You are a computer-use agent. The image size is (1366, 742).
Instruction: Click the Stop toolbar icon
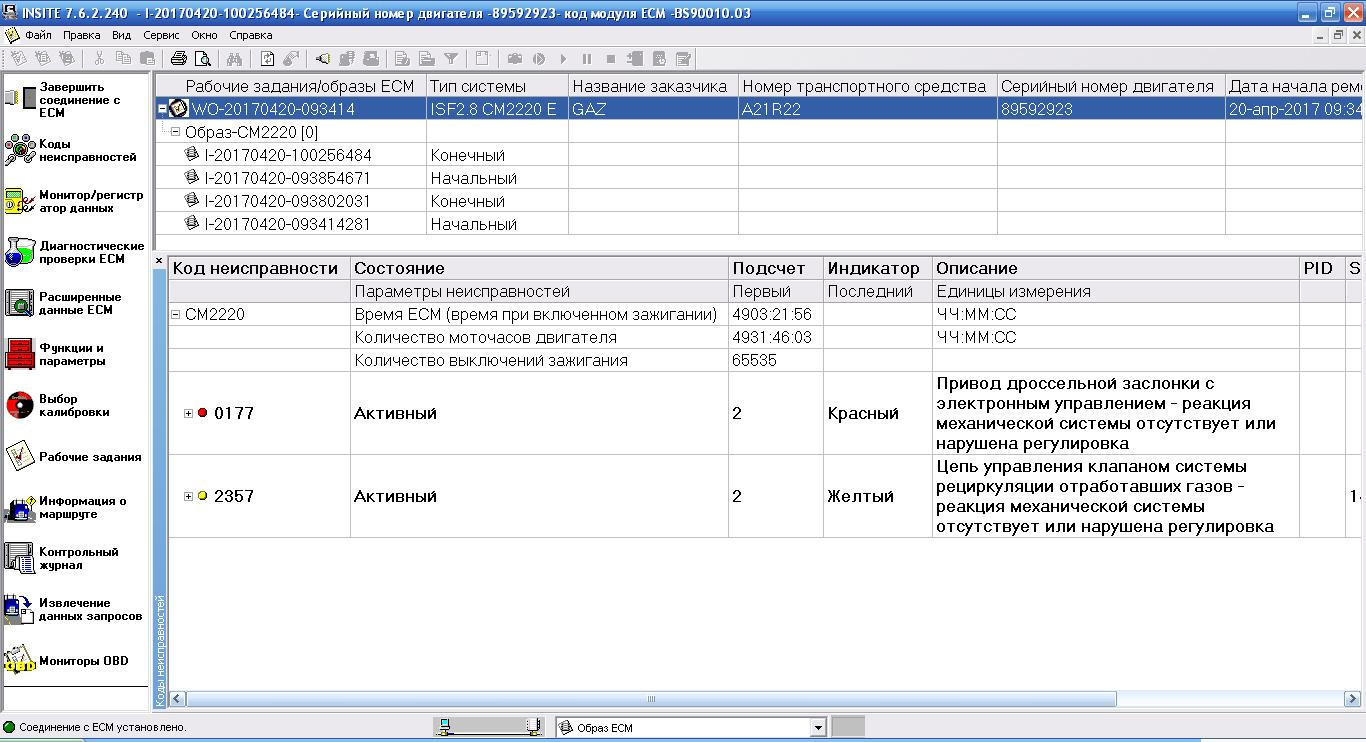tap(611, 58)
